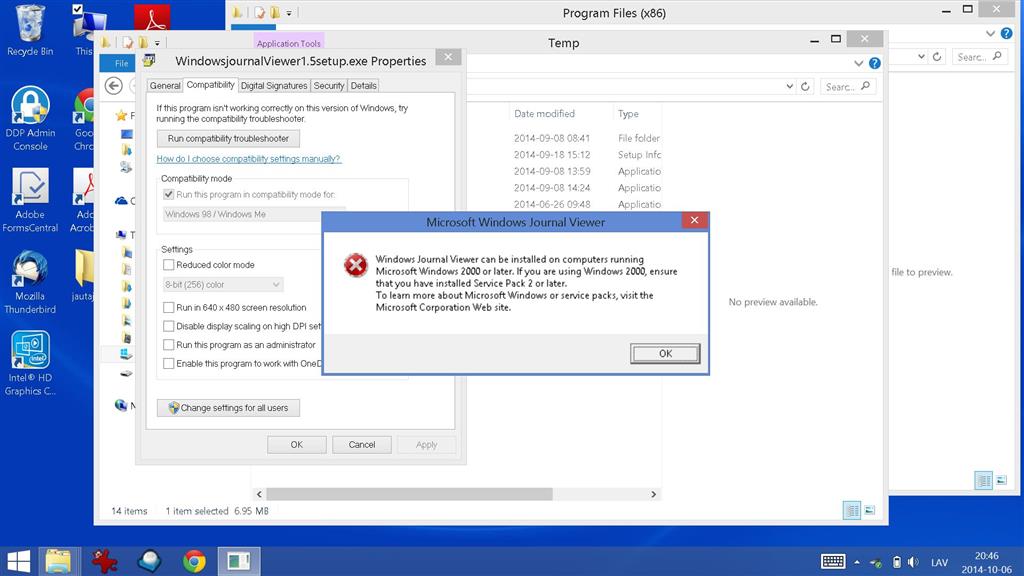Image resolution: width=1024 pixels, height=576 pixels.
Task: Select the Compatibility tab
Action: click(210, 85)
